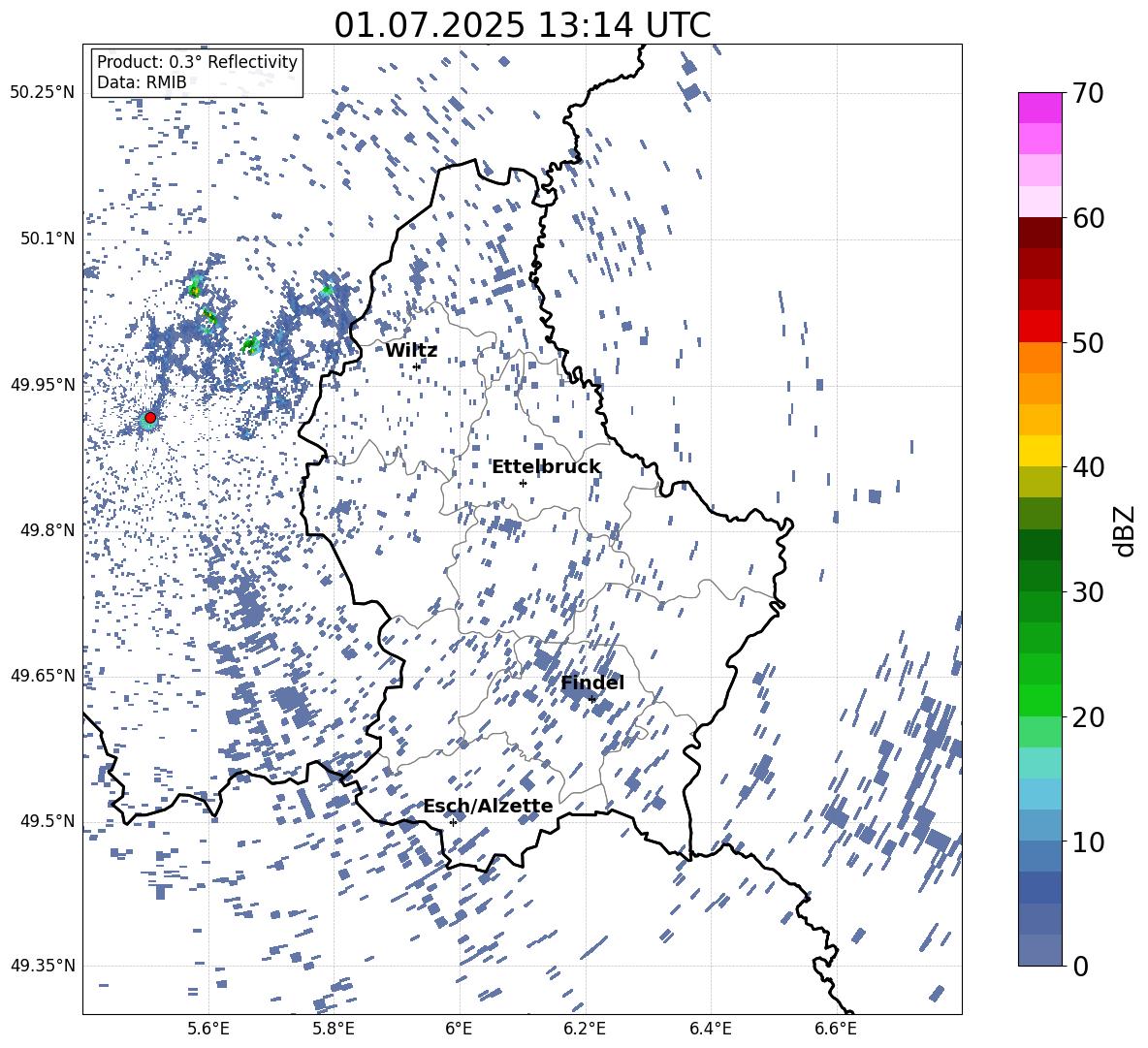Viewport: 1148px width, 1048px height.
Task: Click the 49.65°N latitude label
Action: (43, 676)
